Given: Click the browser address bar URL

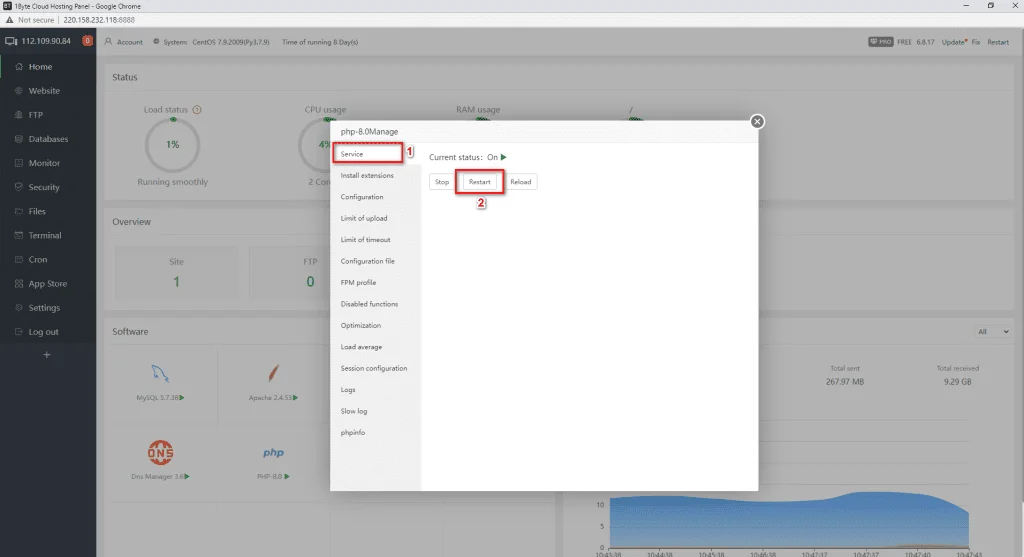Looking at the screenshot, I should 99,20.
